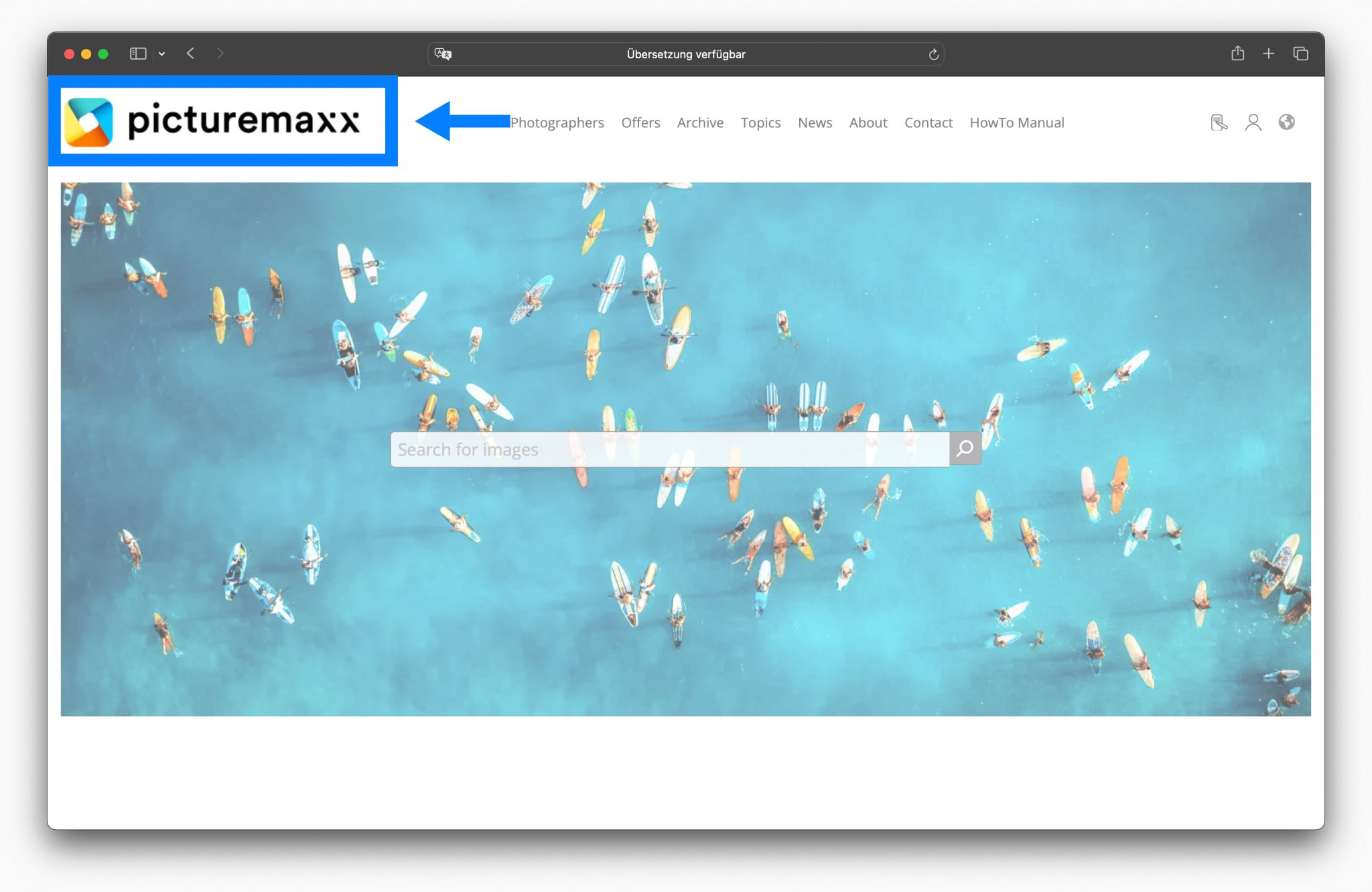Open the registration form icon
1372x892 pixels.
1219,122
